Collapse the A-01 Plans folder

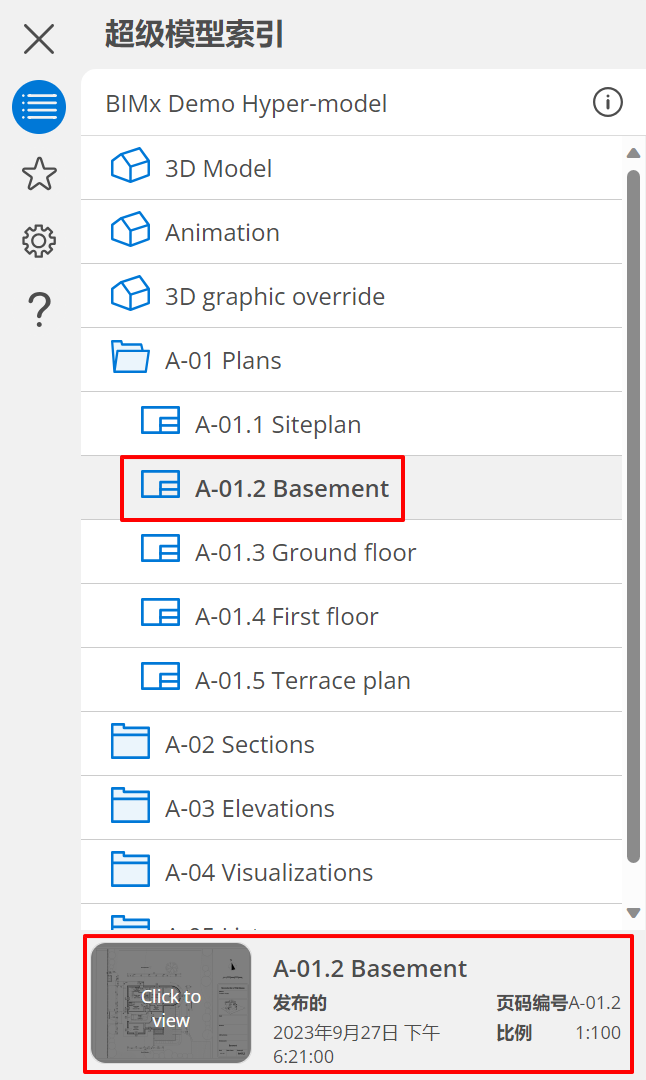(x=222, y=360)
